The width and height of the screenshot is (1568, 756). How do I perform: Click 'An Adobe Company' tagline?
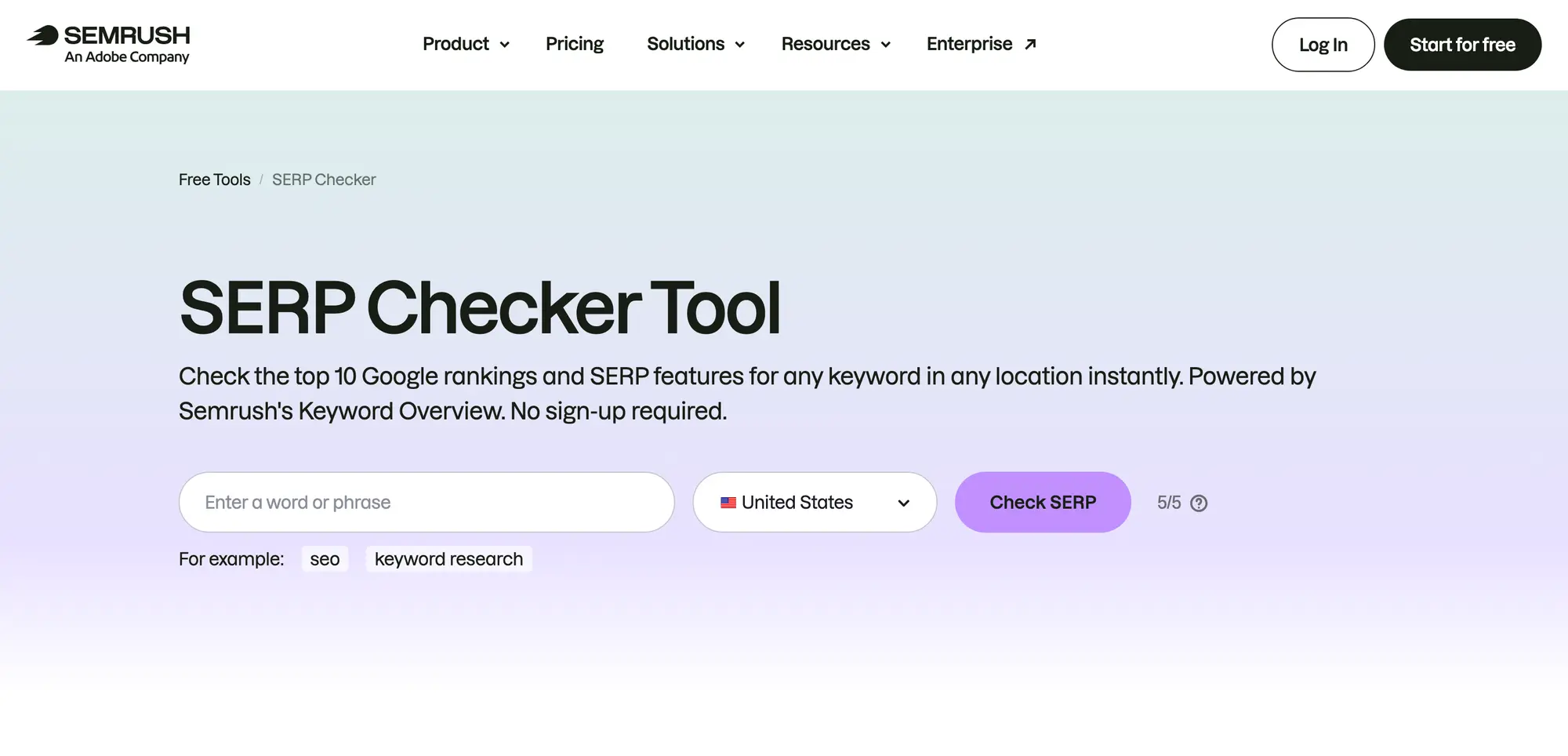pyautogui.click(x=127, y=57)
